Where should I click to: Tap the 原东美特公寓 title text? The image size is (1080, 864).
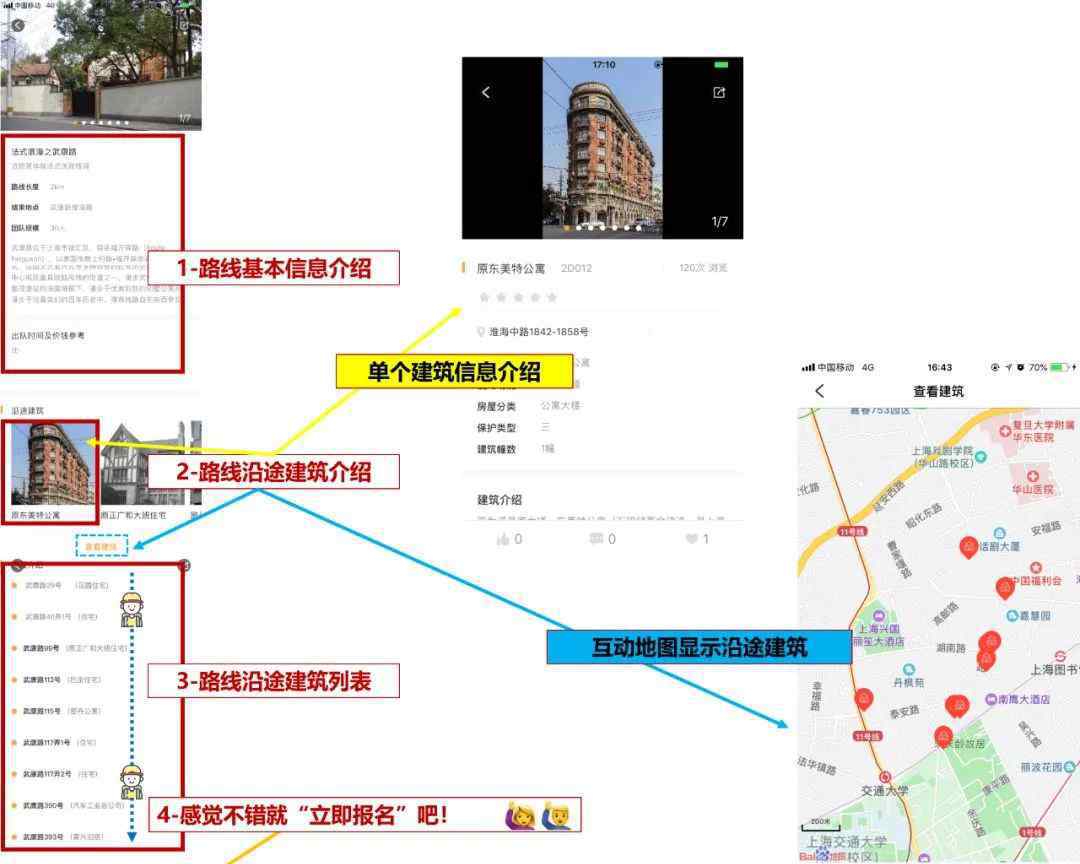coord(510,268)
